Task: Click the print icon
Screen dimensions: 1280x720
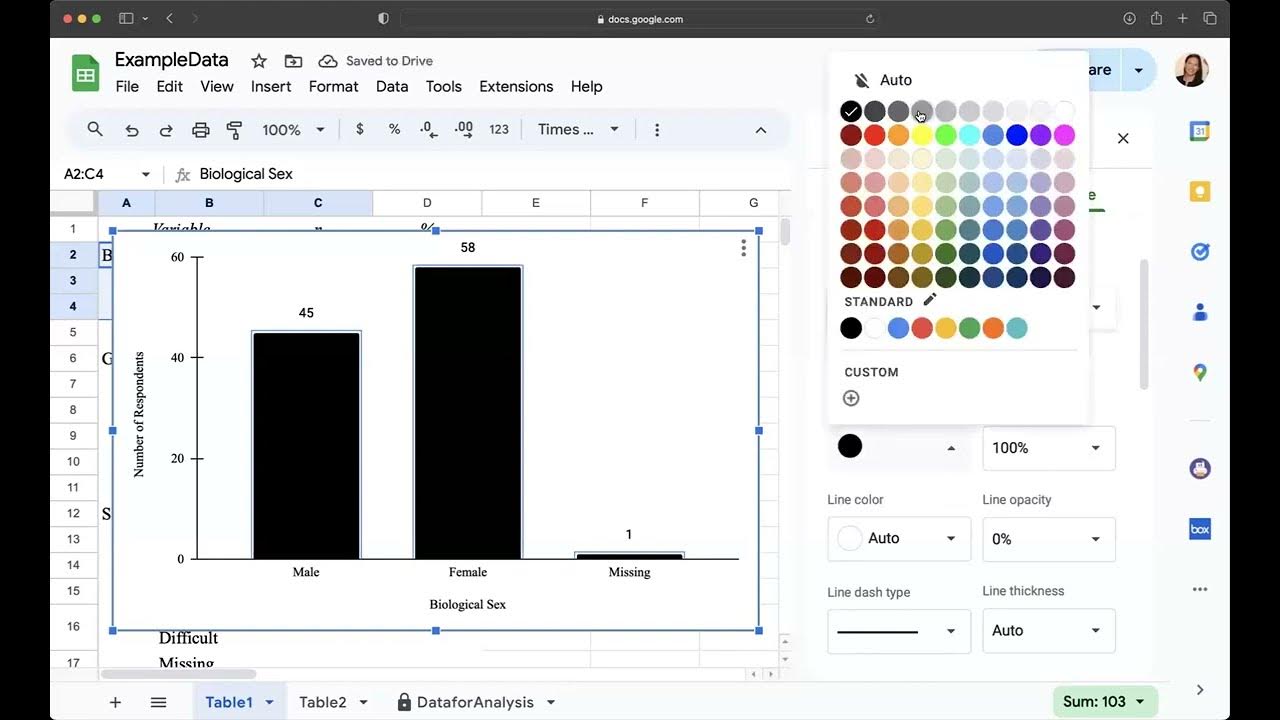Action: tap(201, 130)
